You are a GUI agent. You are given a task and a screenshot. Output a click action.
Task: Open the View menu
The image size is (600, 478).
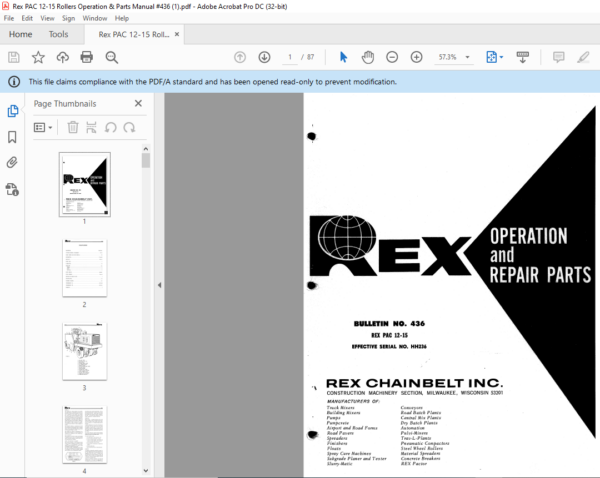[x=47, y=18]
